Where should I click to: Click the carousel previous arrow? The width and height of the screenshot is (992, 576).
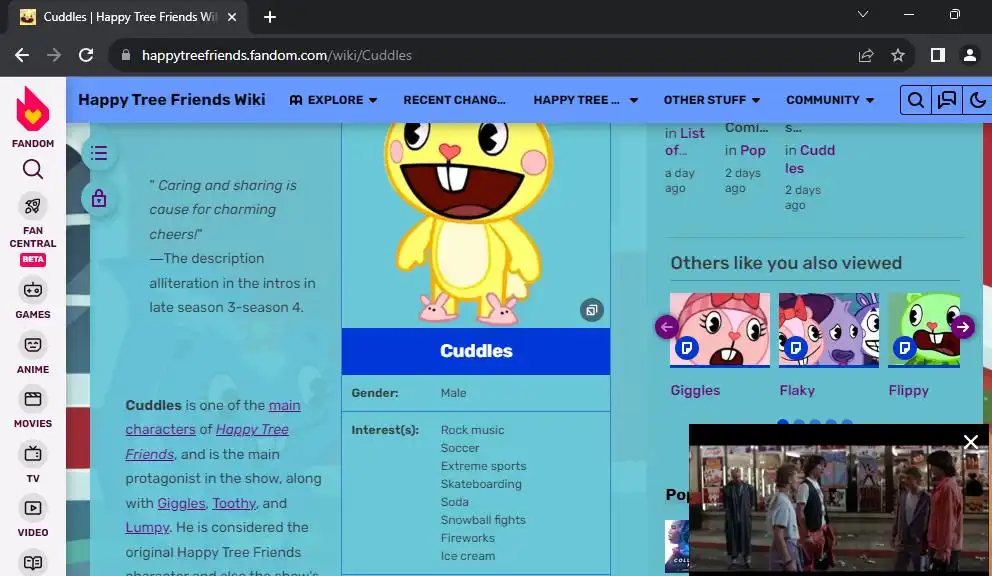pos(667,327)
